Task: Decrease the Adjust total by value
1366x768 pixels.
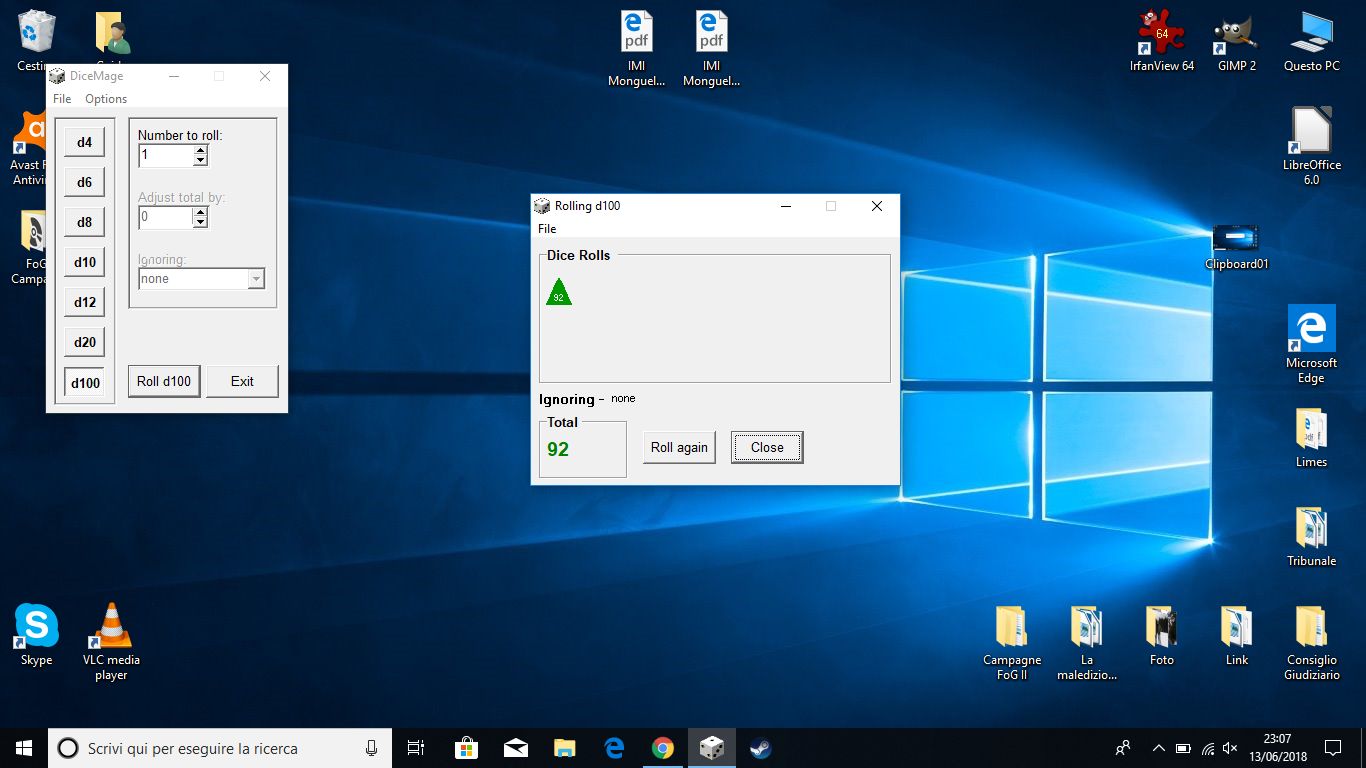Action: 200,223
